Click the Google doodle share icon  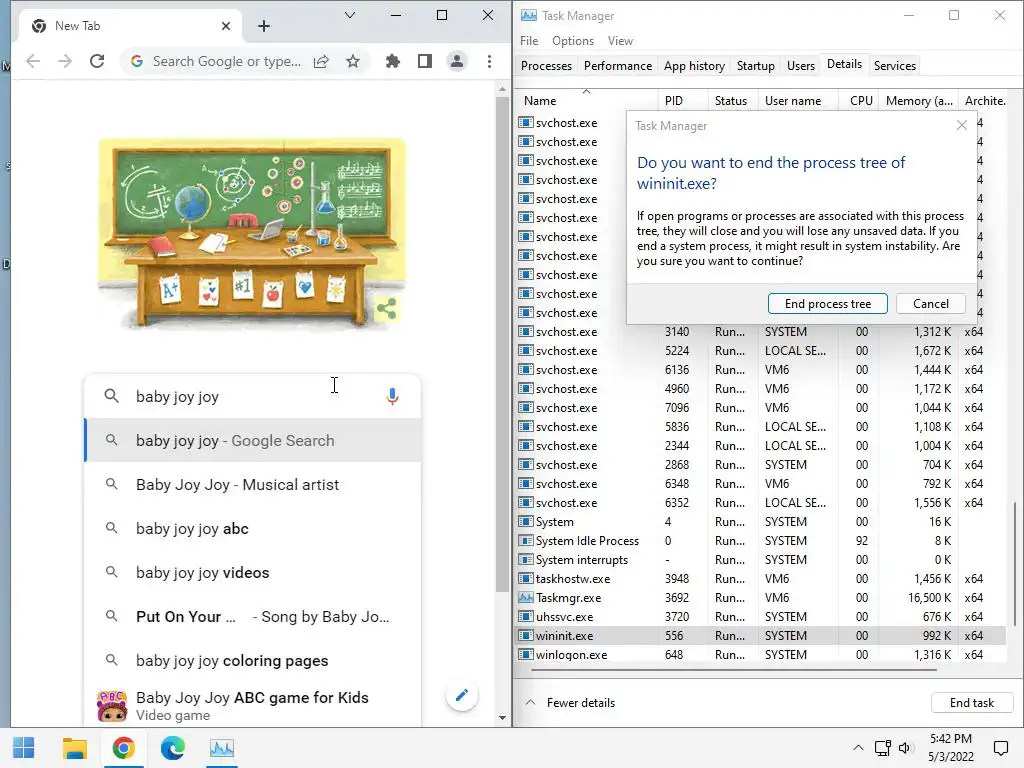[387, 308]
